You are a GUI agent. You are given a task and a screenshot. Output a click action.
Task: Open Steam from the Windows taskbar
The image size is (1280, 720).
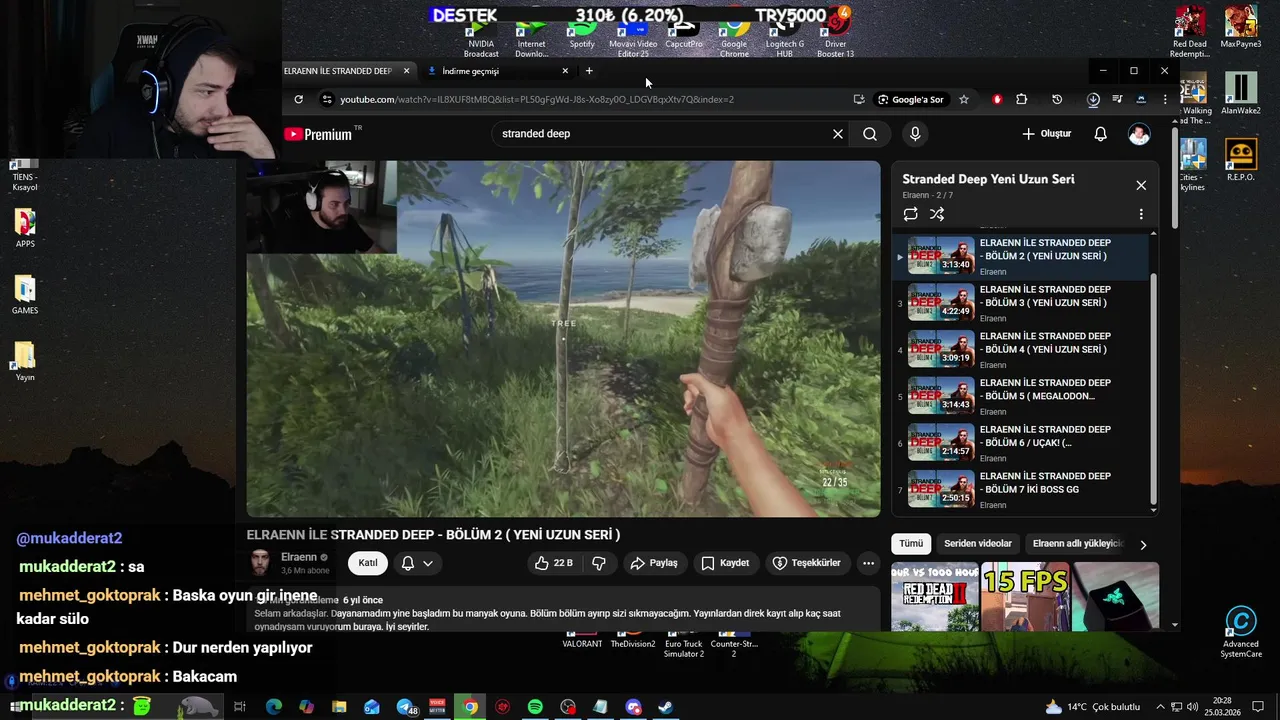pyautogui.click(x=665, y=707)
